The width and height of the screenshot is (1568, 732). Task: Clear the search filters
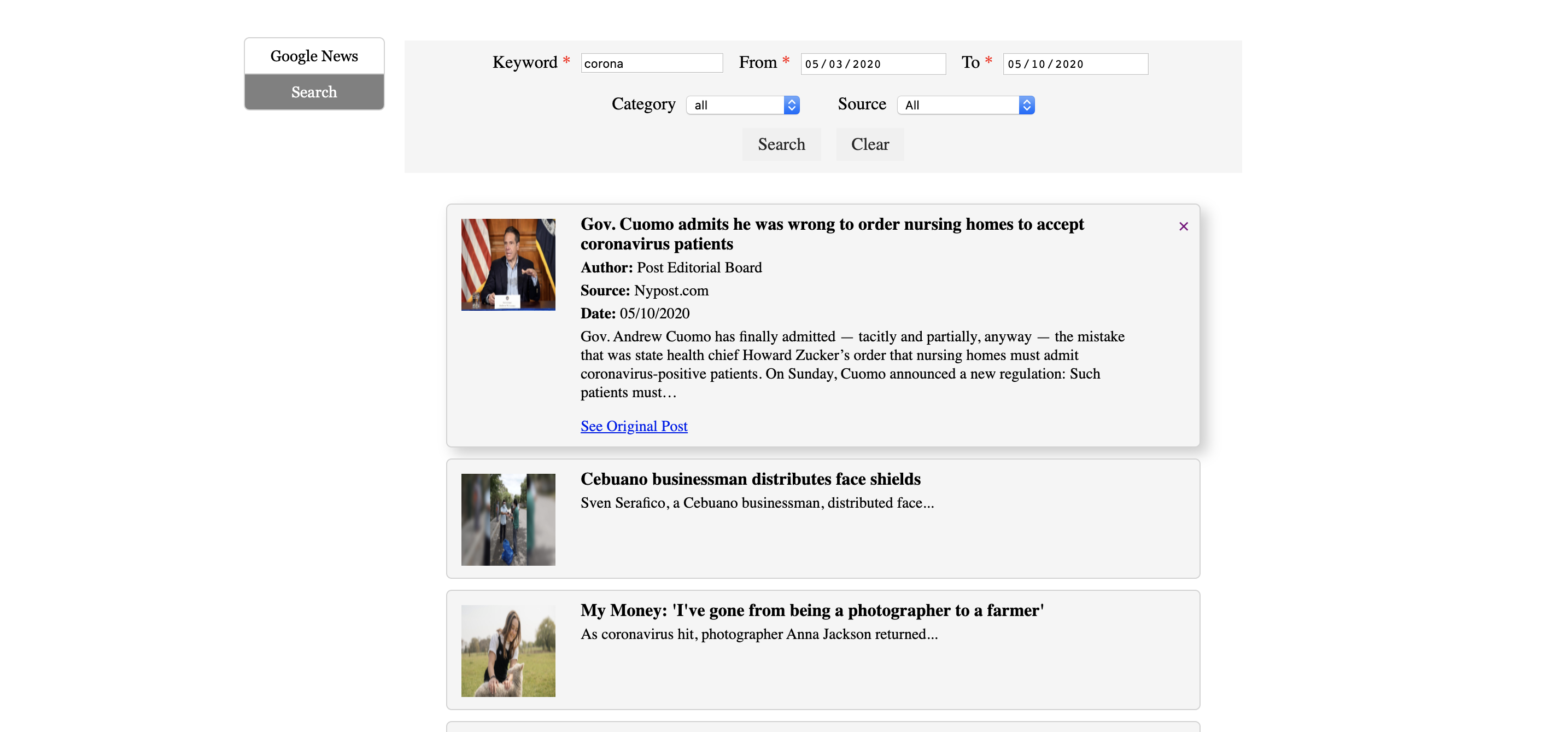[869, 144]
